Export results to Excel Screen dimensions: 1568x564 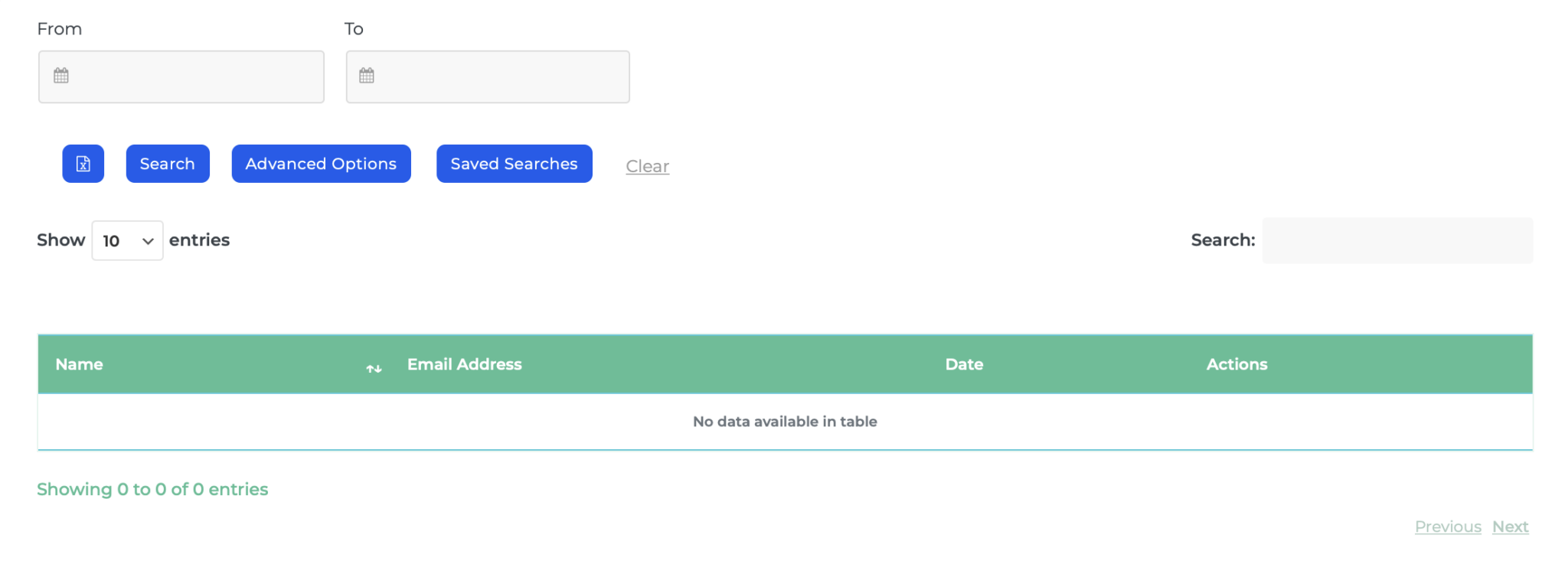(x=83, y=163)
